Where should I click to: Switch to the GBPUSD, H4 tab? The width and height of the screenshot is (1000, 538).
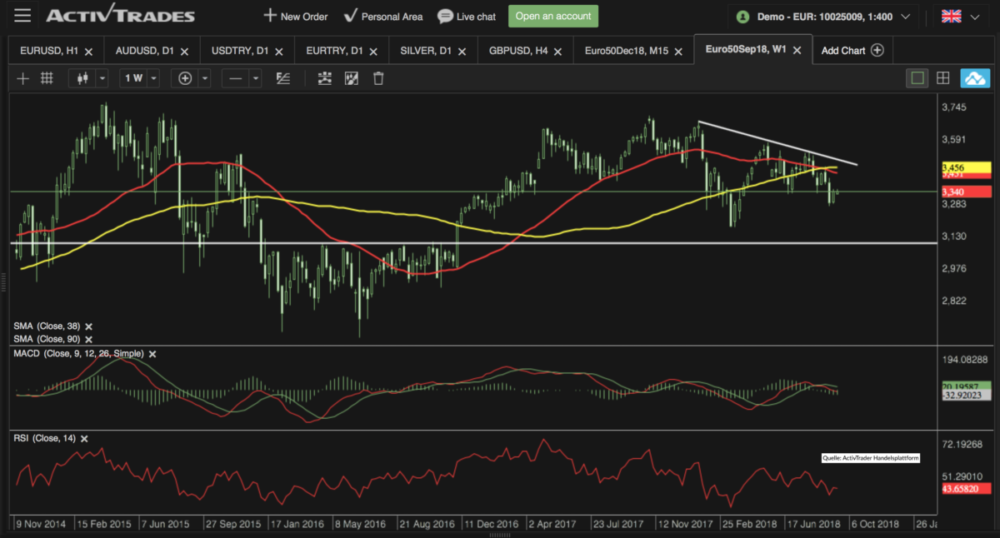click(x=518, y=50)
